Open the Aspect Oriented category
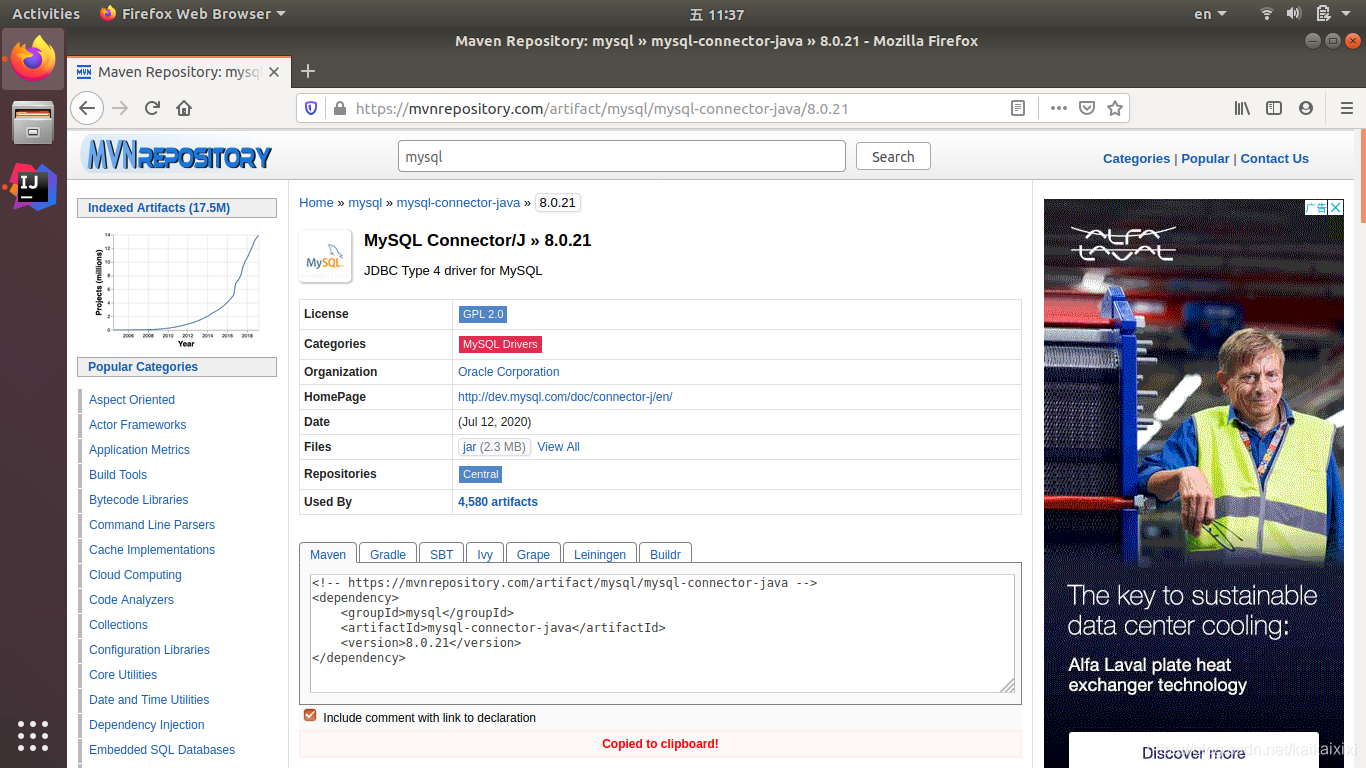The image size is (1366, 768). pyautogui.click(x=132, y=399)
